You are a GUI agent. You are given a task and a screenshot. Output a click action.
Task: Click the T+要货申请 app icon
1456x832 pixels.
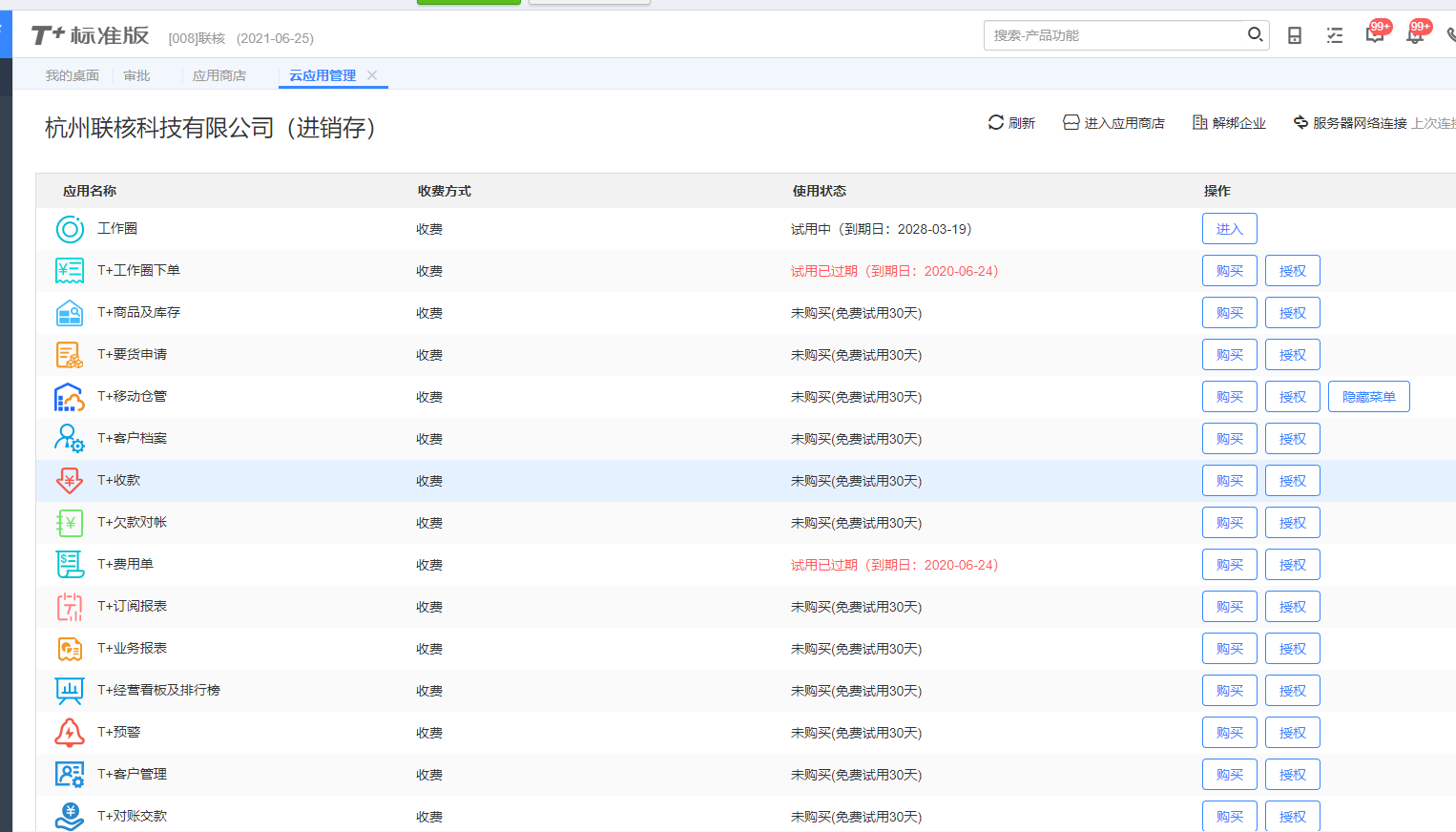(x=70, y=355)
